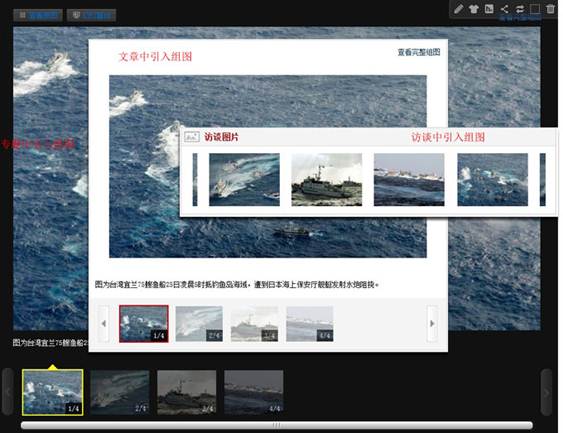Select the 4/4 thumbnail in bottom filmstrip
The height and width of the screenshot is (433, 563).
click(x=253, y=392)
